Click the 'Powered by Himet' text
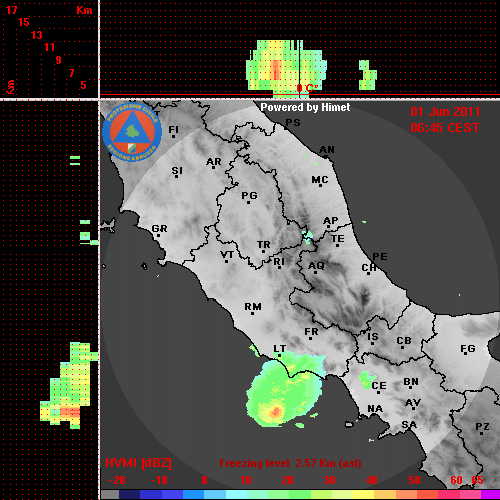500x500 pixels. [x=305, y=107]
